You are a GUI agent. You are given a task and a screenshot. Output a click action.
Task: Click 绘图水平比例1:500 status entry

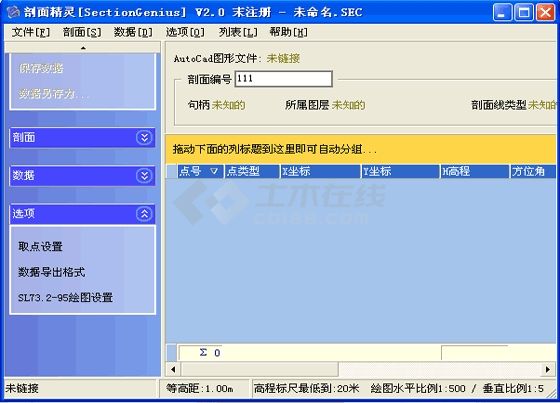tap(418, 388)
